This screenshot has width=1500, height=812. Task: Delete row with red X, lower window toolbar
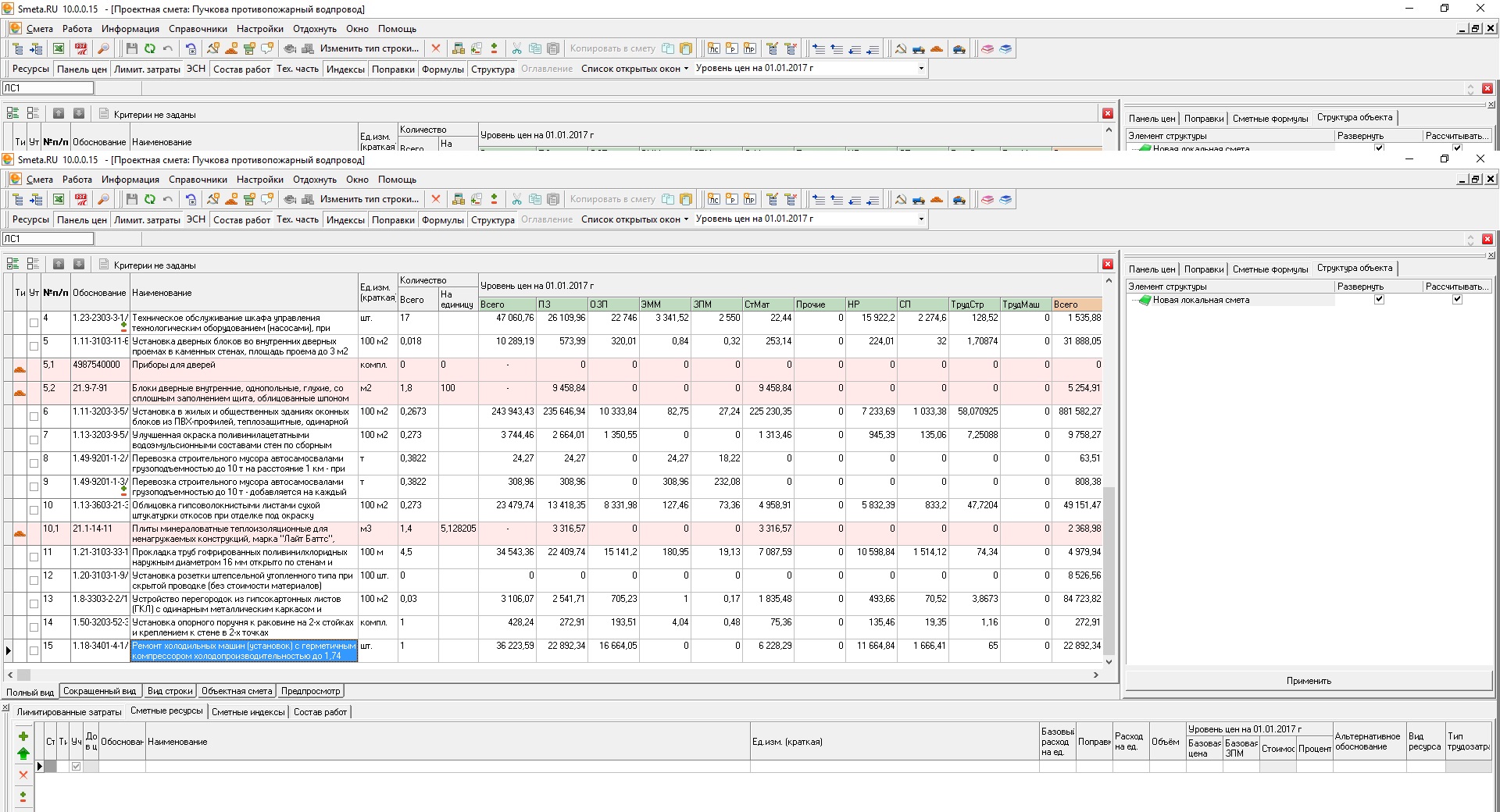[436, 200]
